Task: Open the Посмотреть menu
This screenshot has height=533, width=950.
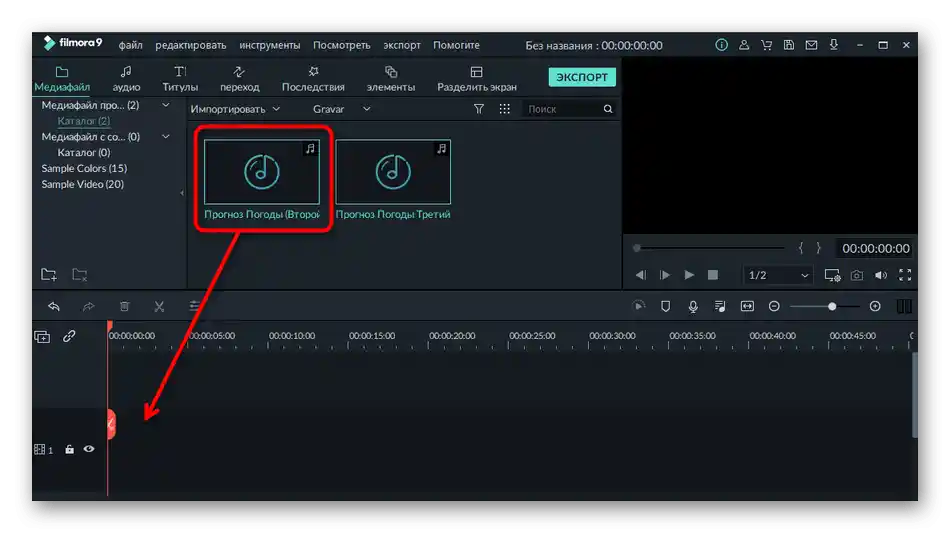Action: pyautogui.click(x=342, y=45)
